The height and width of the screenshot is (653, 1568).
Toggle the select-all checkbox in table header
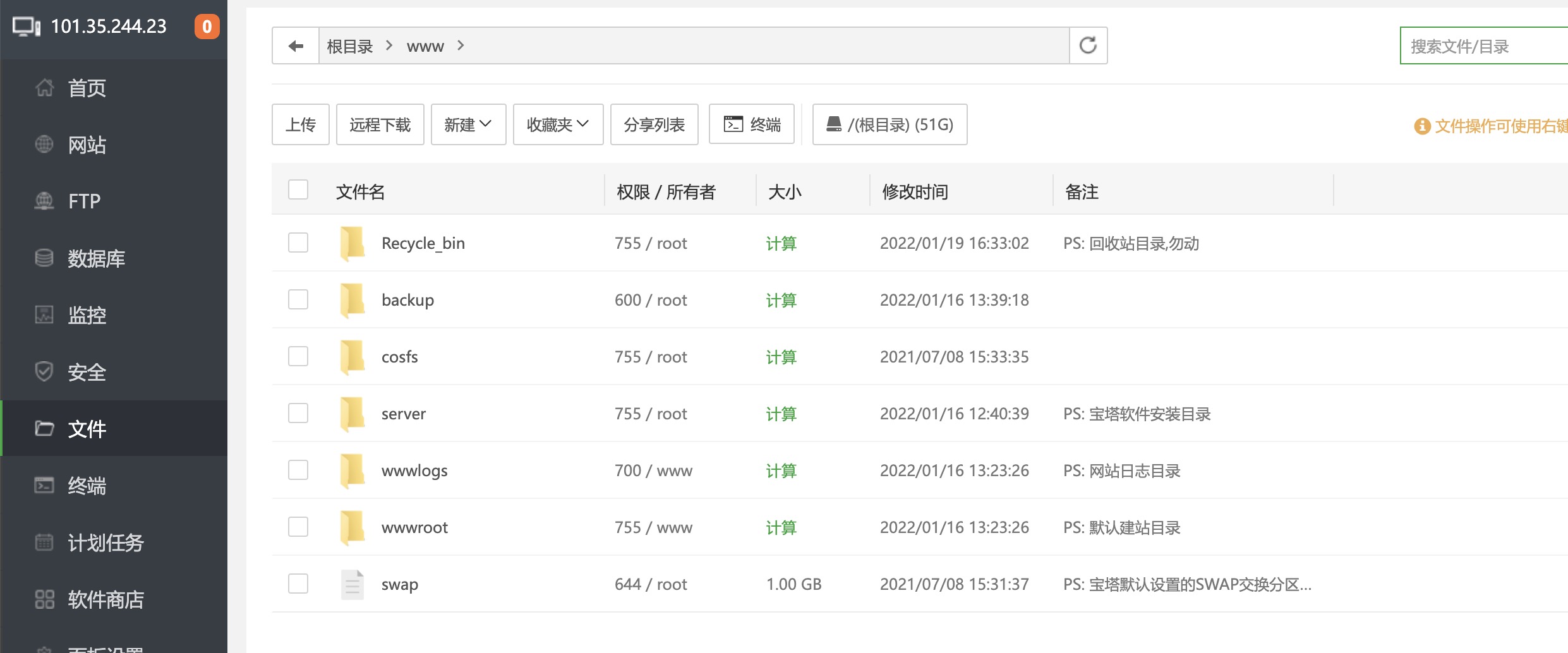[298, 189]
